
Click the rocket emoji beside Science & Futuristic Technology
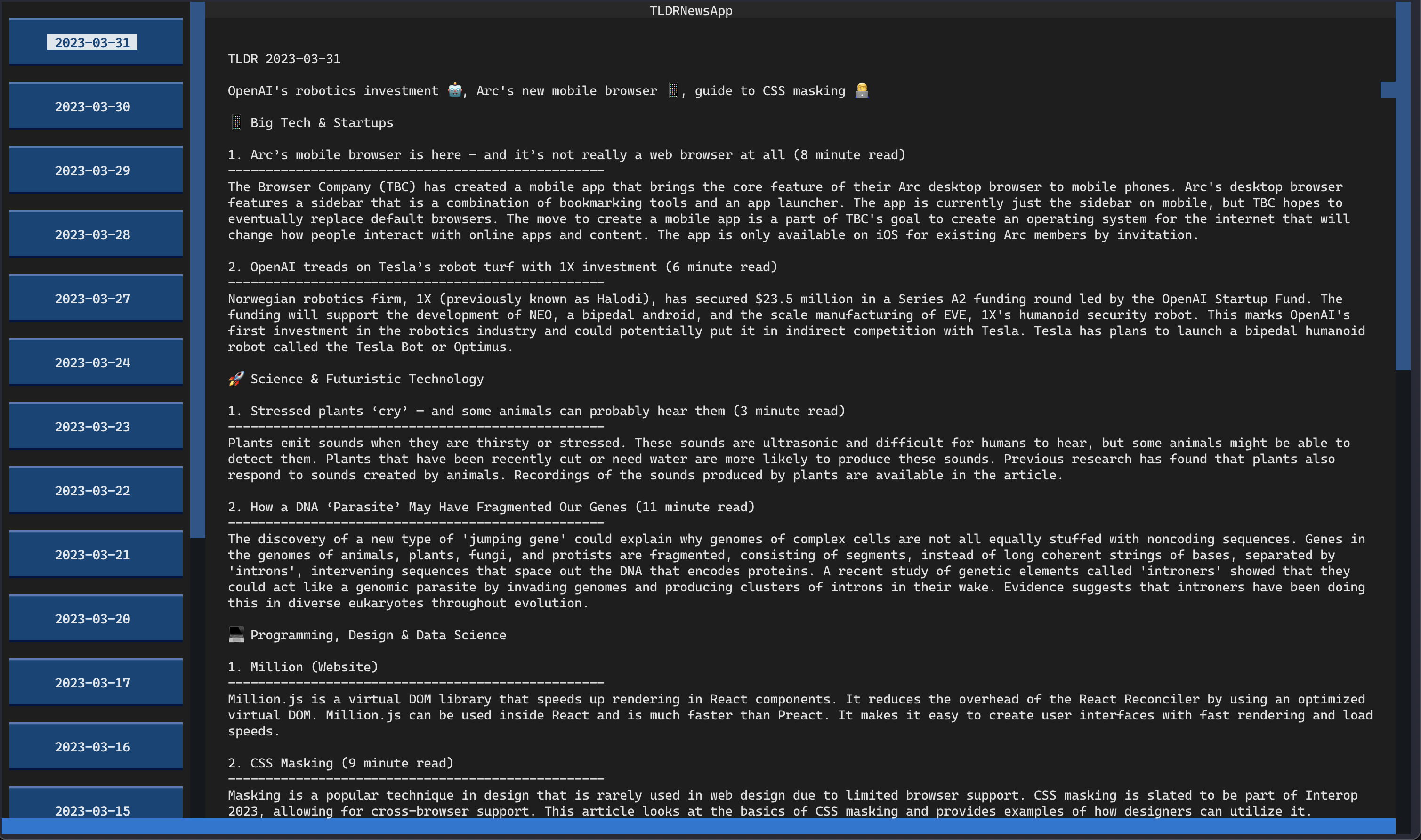pyautogui.click(x=236, y=379)
